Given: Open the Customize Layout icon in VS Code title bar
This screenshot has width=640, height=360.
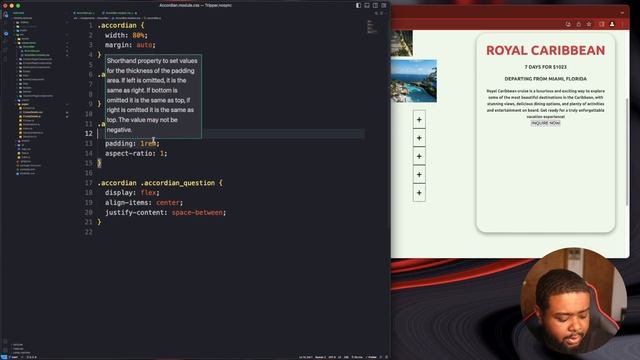Looking at the screenshot, I should (x=384, y=5).
